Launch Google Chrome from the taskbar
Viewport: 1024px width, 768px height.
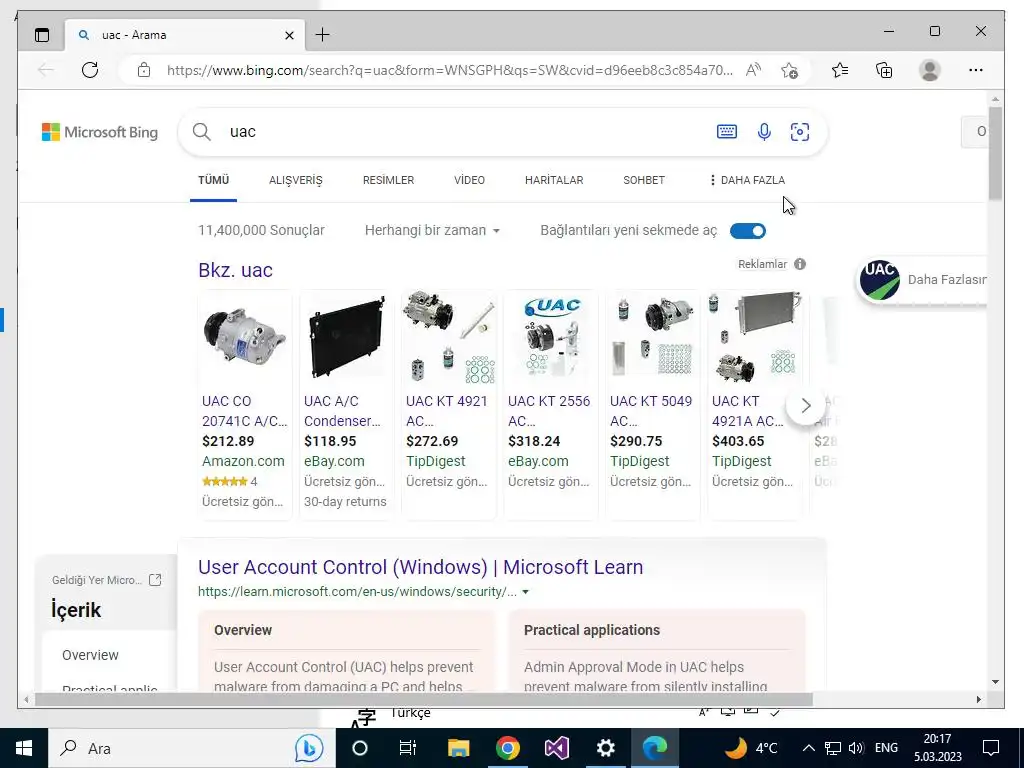click(x=507, y=748)
